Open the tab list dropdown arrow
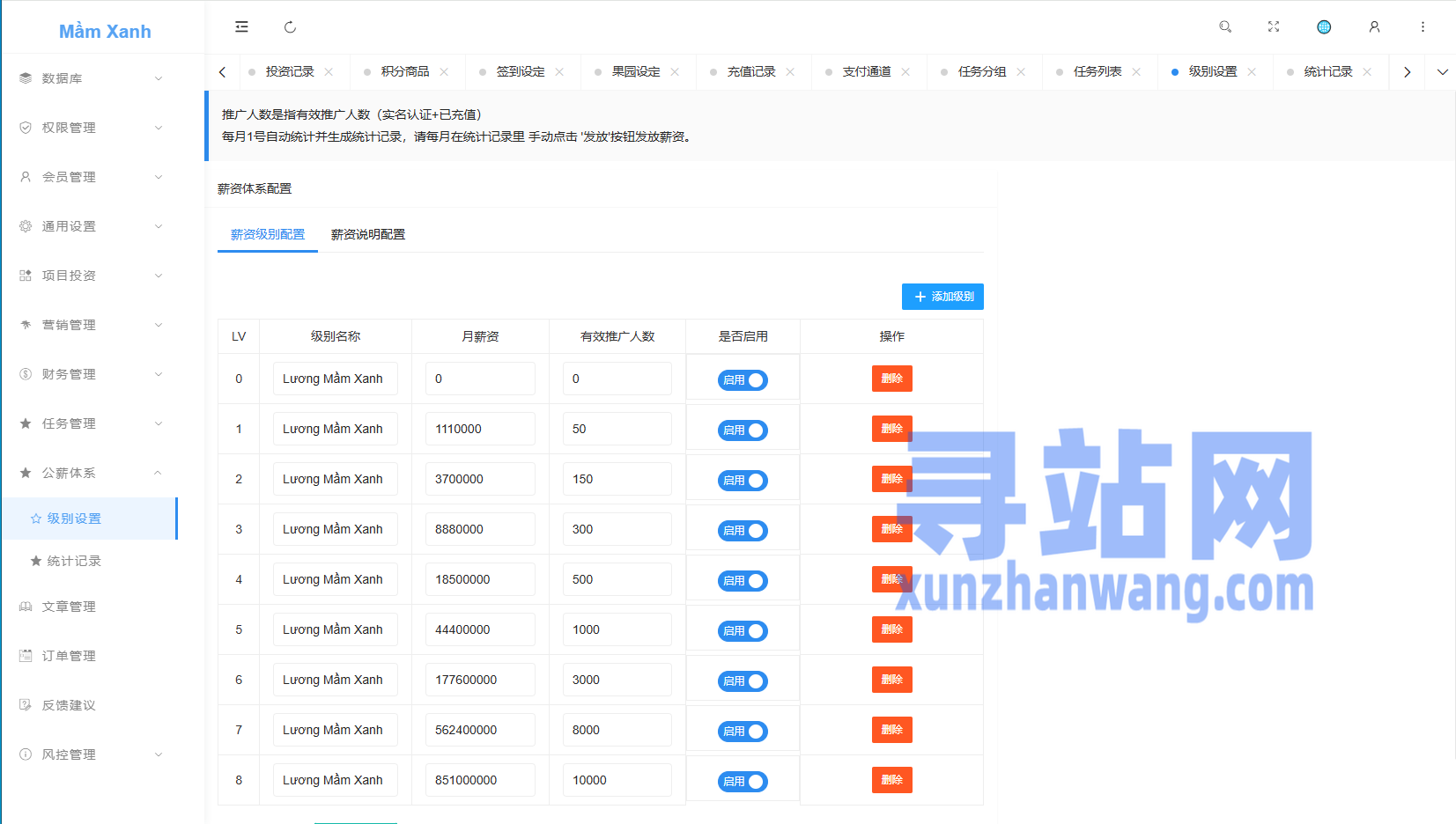 point(1442,72)
